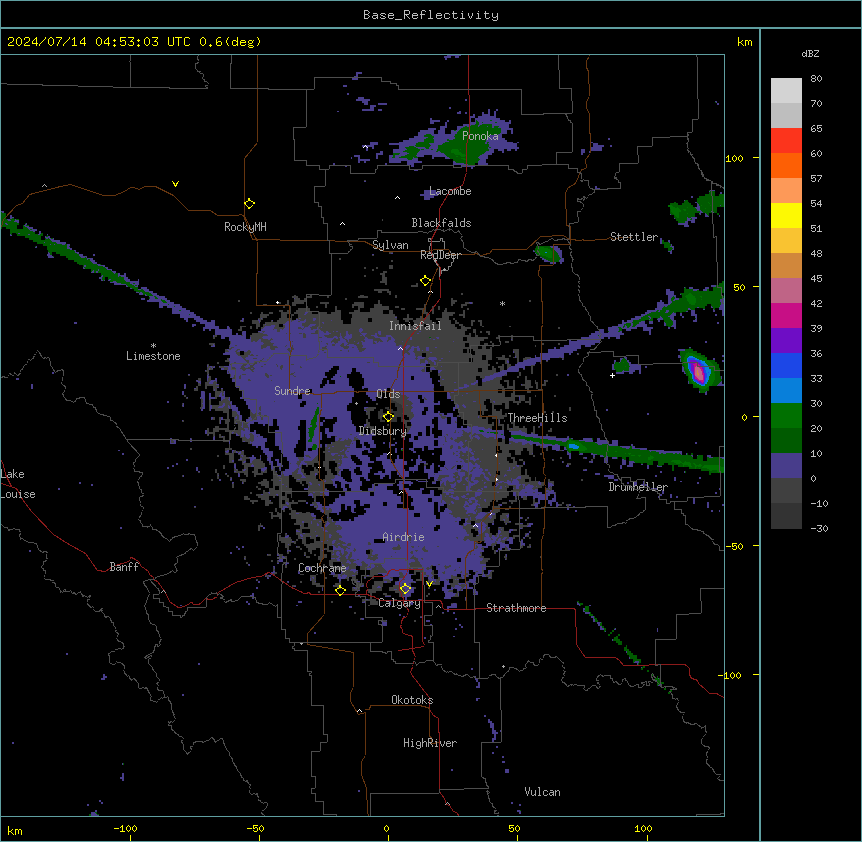Click the 0 tick label on bottom axis
This screenshot has height=842, width=862.
[x=386, y=829]
